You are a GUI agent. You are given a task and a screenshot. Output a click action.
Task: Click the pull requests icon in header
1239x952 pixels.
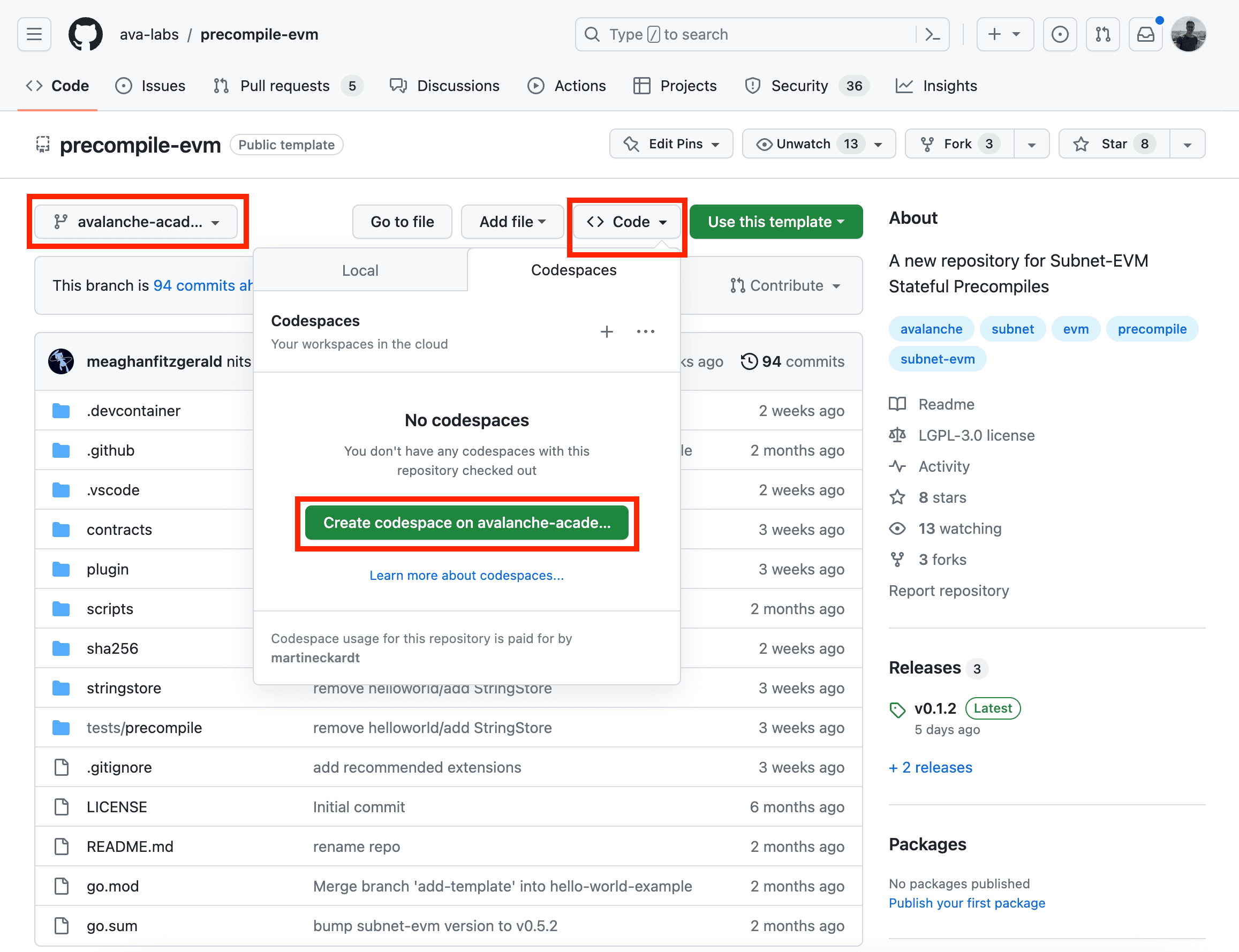(x=1102, y=35)
